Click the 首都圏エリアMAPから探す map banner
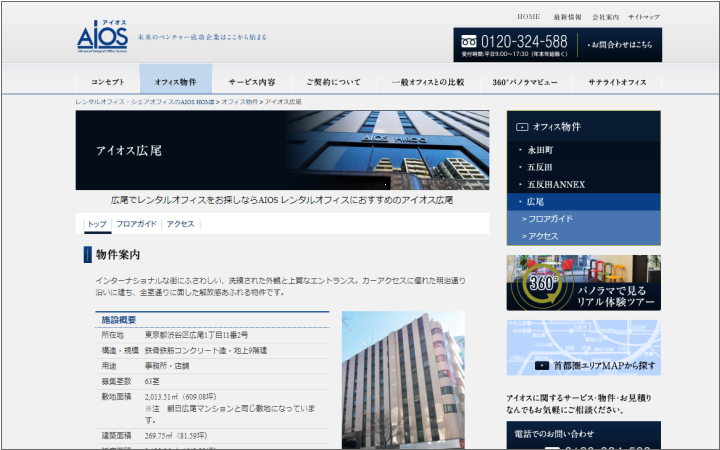Screen dimensions: 720x450 pos(584,348)
